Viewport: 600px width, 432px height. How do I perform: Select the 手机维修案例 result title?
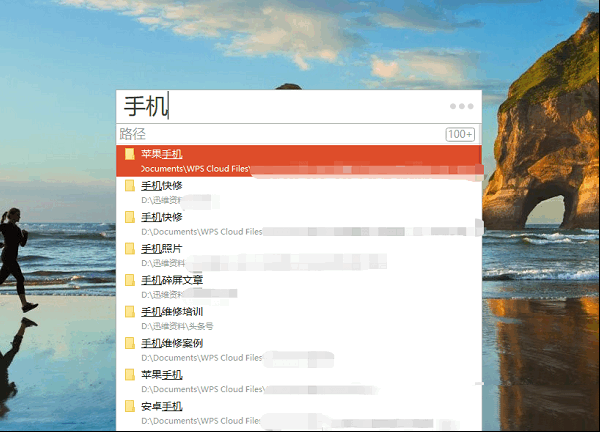click(171, 343)
